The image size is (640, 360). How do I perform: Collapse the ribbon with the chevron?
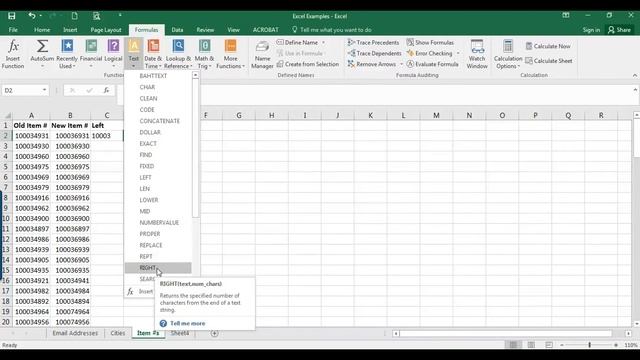click(x=635, y=76)
